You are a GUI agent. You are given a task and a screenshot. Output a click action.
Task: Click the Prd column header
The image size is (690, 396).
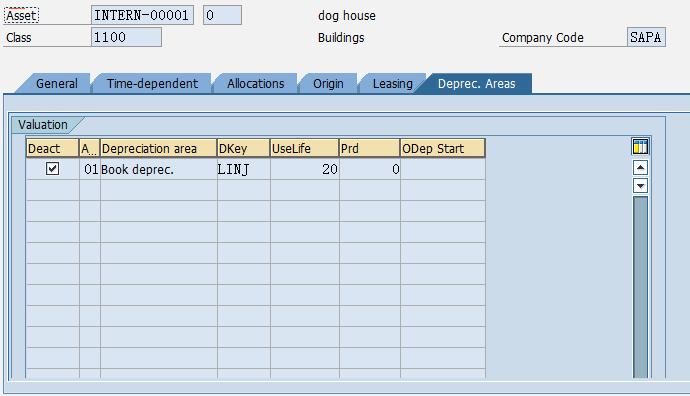pyautogui.click(x=370, y=148)
